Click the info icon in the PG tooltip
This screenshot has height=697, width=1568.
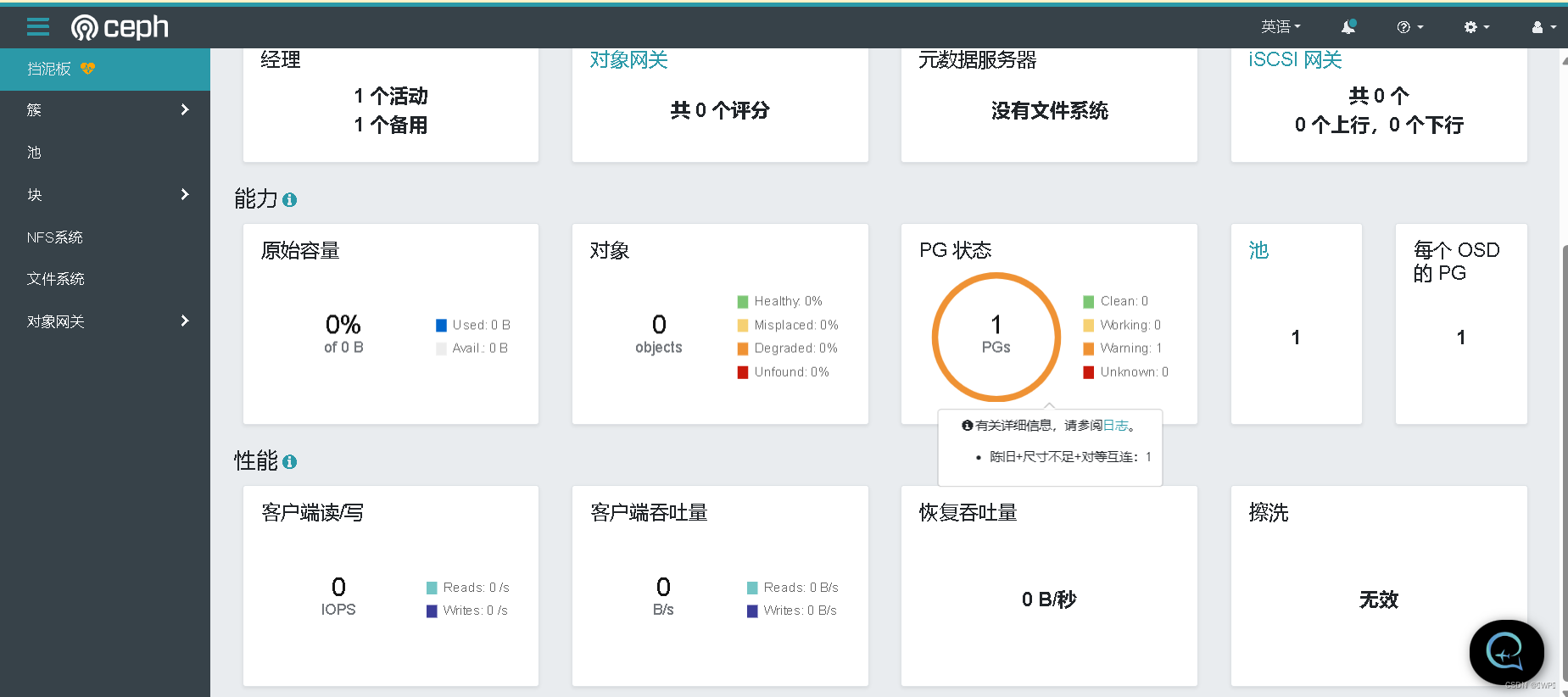pos(967,426)
